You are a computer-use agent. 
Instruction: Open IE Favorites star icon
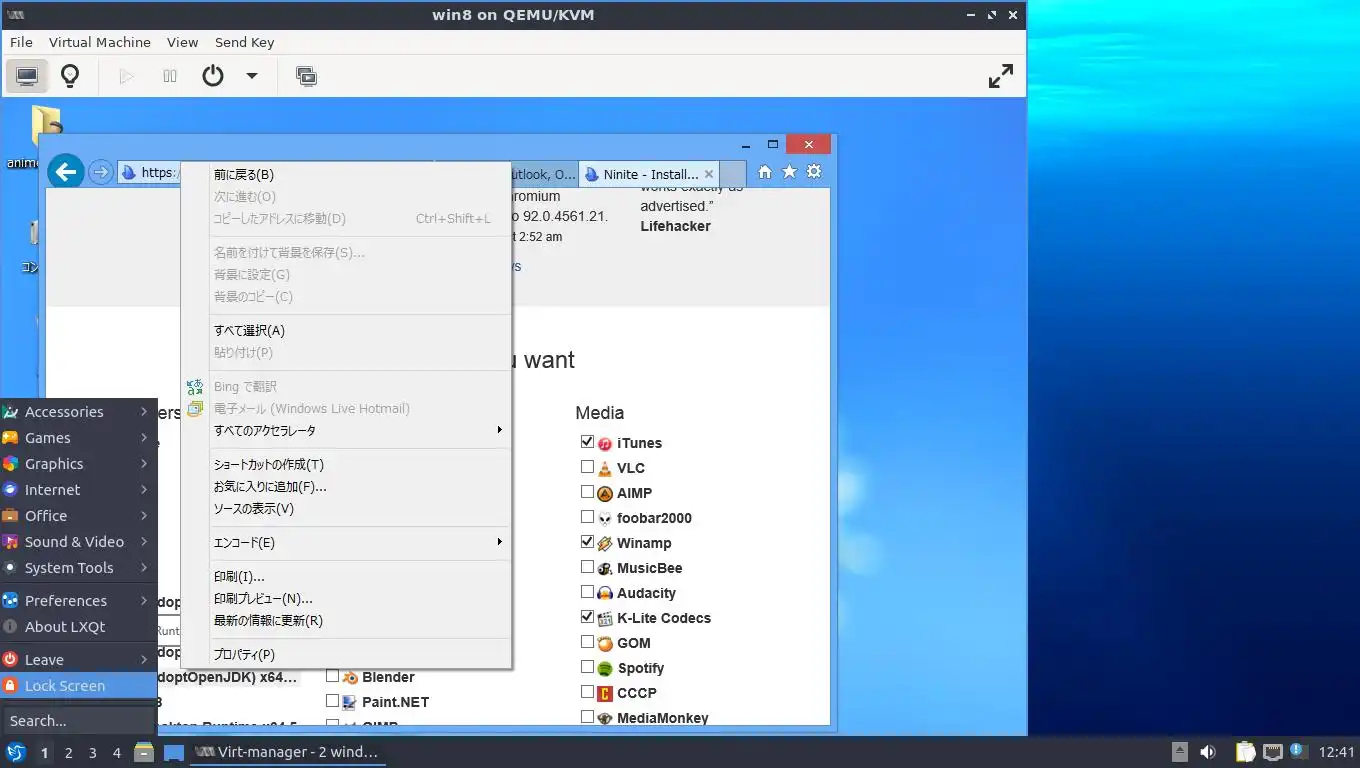789,172
